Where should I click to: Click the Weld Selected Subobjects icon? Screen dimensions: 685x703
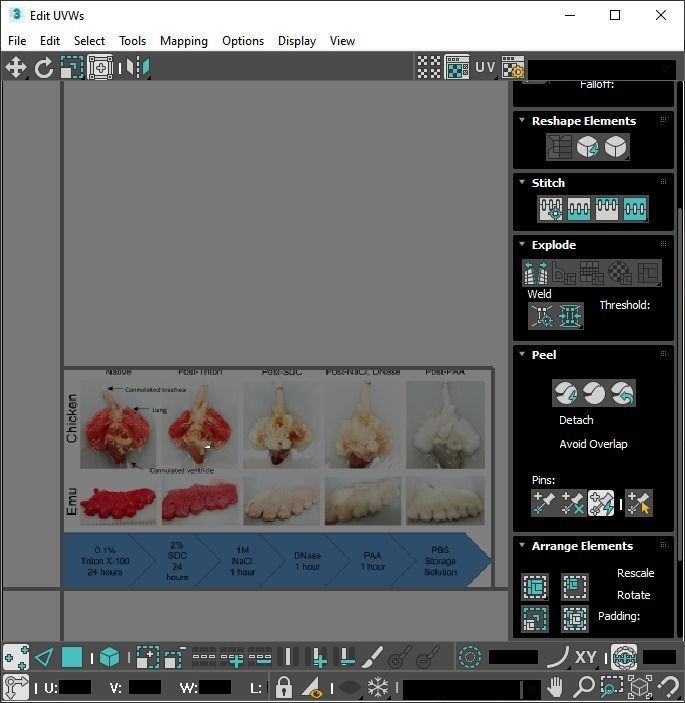570,316
